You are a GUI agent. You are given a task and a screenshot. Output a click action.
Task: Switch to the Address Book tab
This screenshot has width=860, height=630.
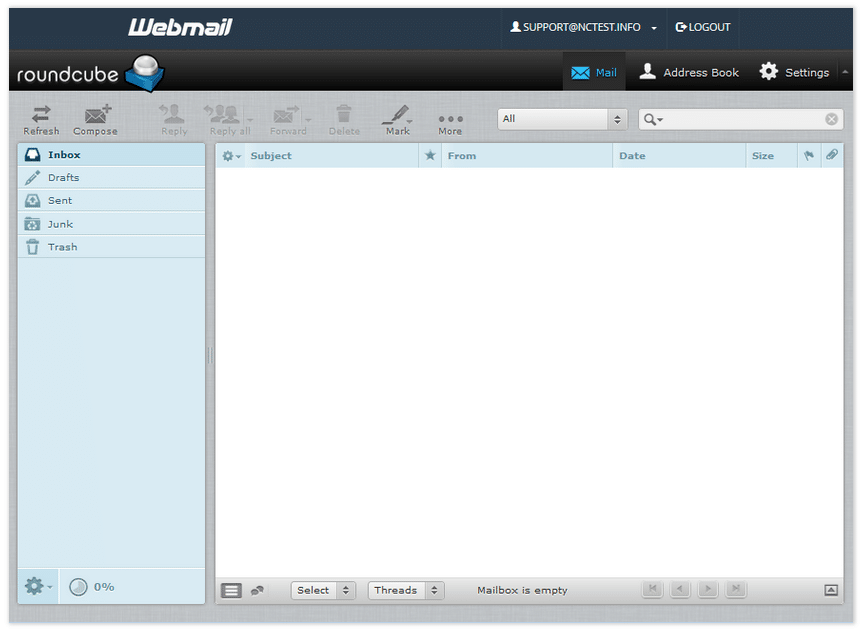tap(689, 72)
